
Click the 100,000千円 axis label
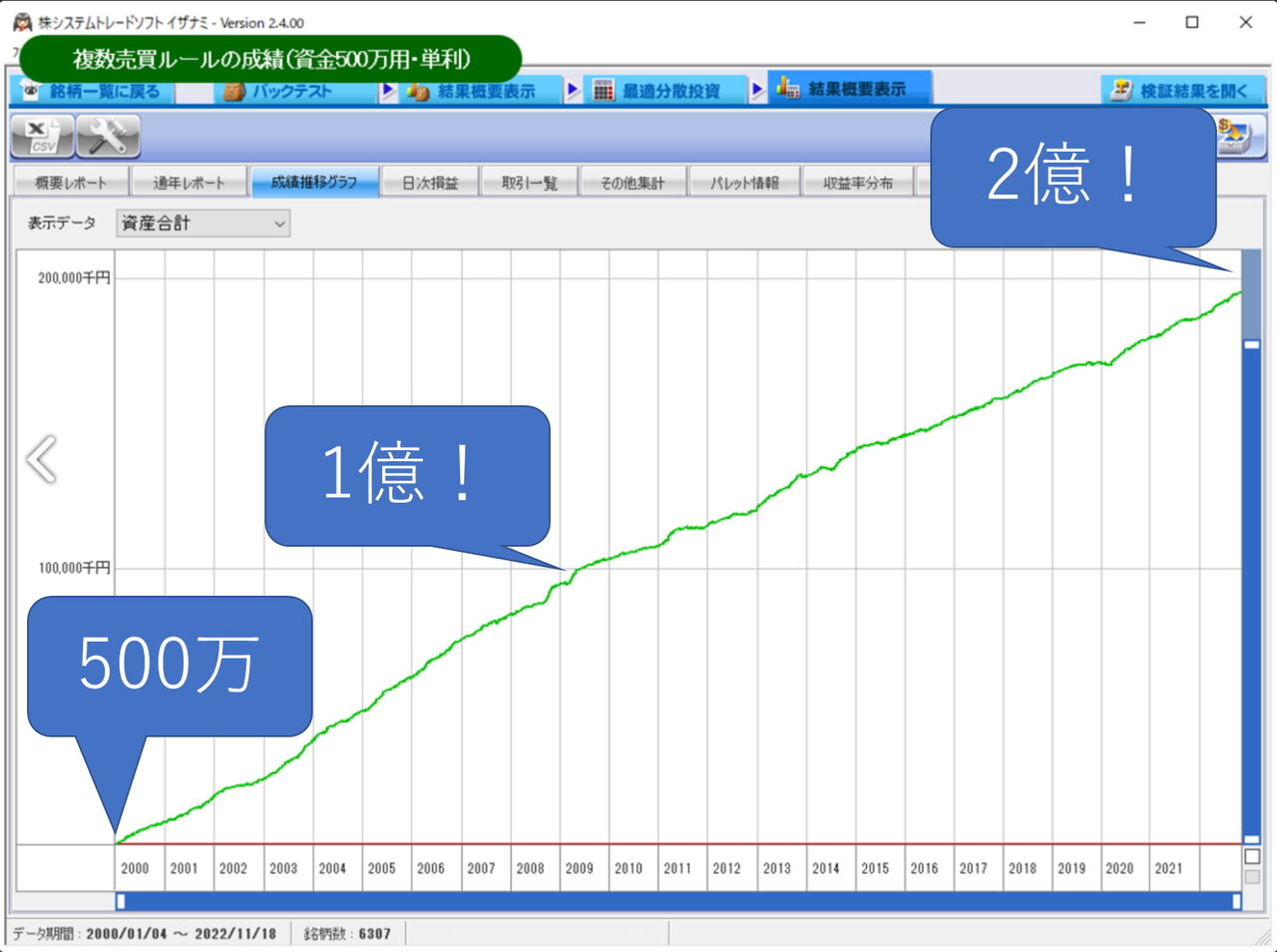tap(74, 568)
